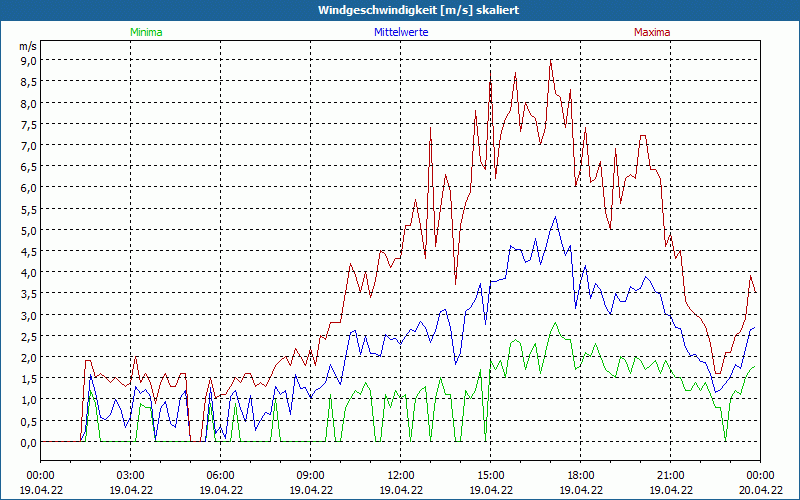Click the 09:00 time axis label
The height and width of the screenshot is (500, 800).
tap(310, 476)
